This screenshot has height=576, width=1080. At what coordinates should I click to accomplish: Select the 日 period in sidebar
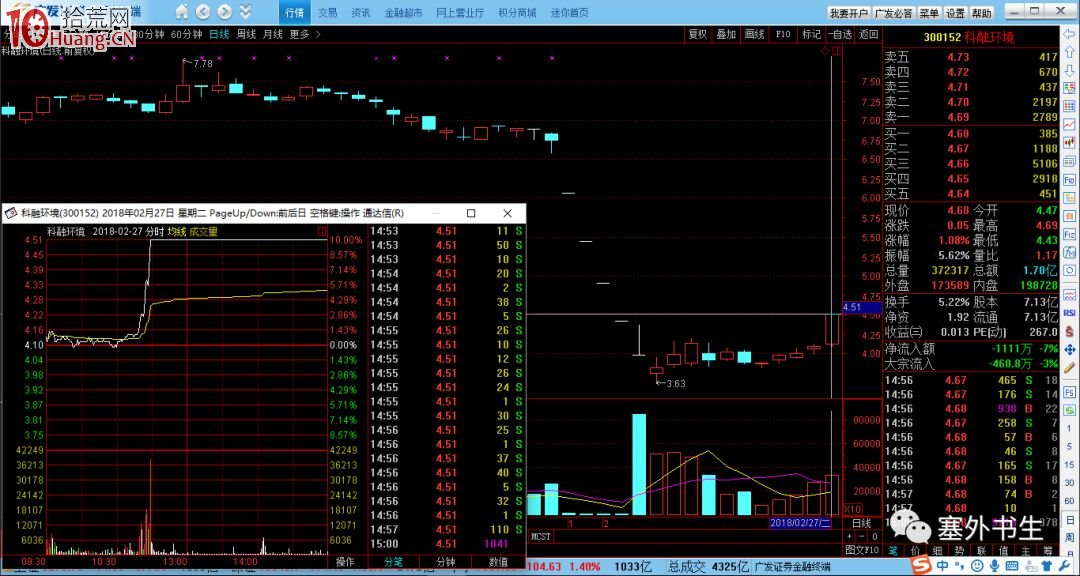[x=1070, y=520]
